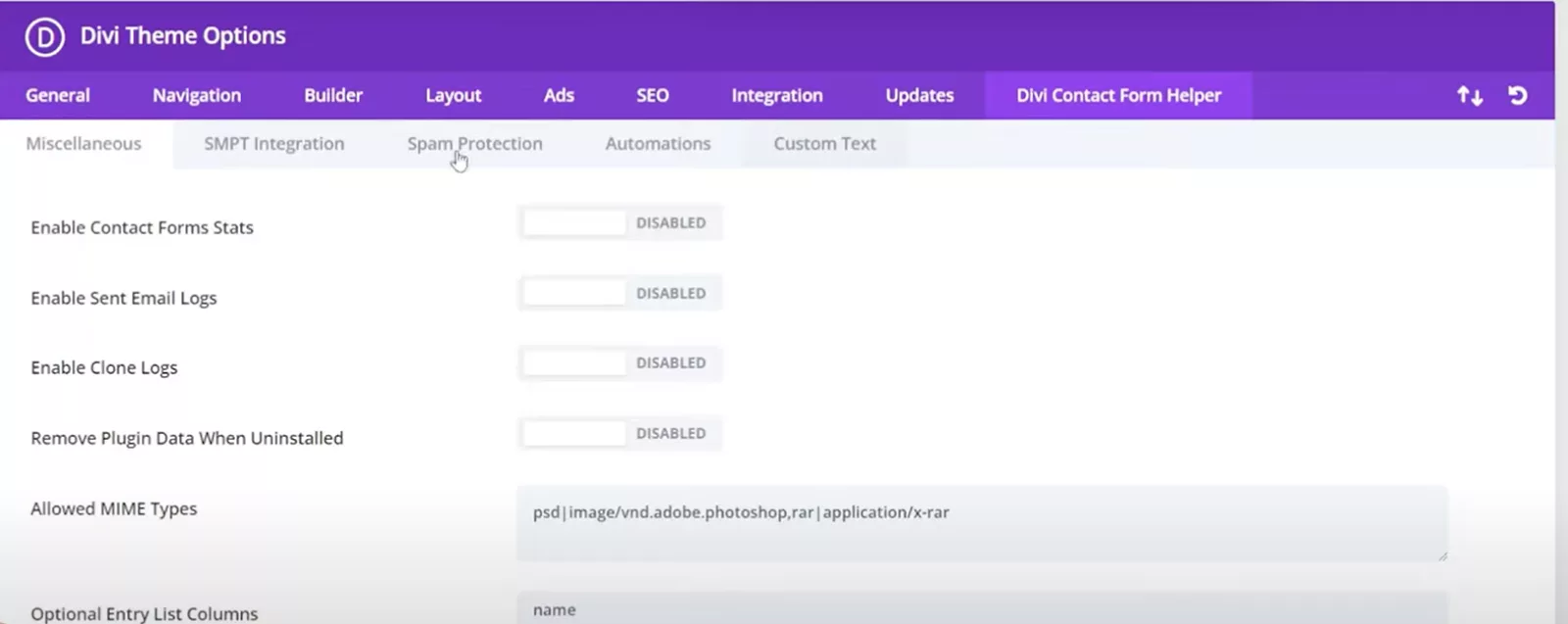Open the SEO tab
The image size is (1568, 624).
pos(653,95)
